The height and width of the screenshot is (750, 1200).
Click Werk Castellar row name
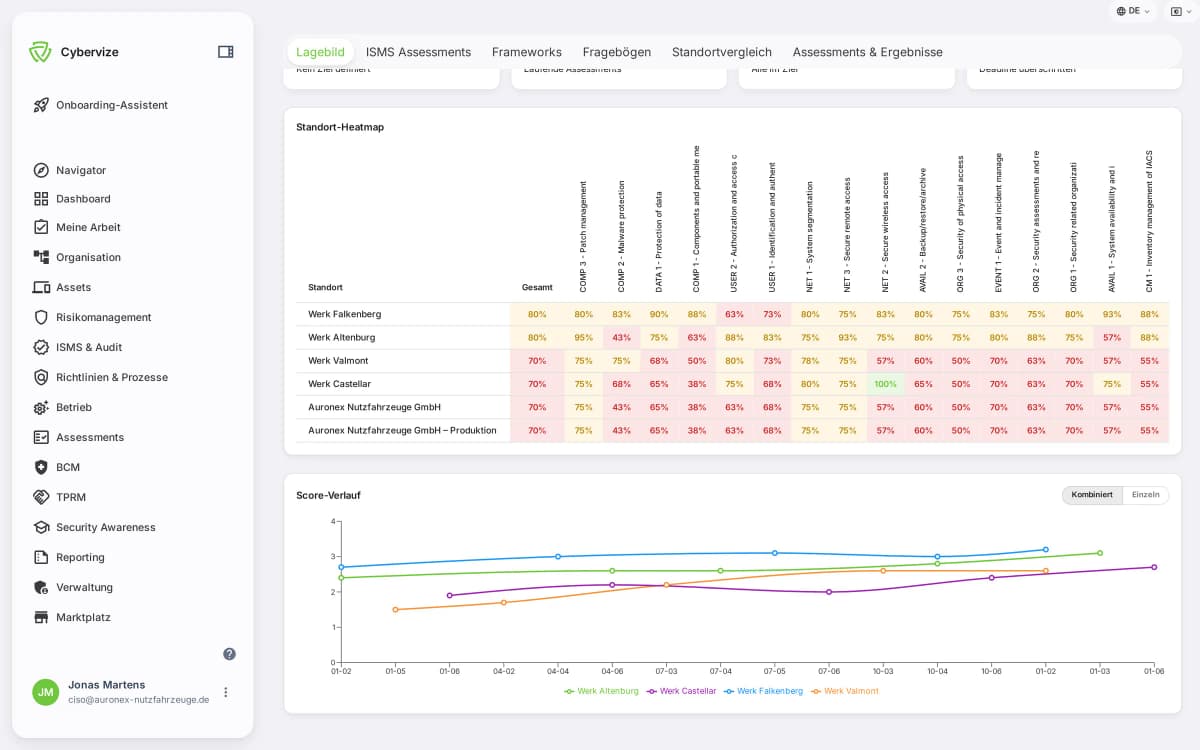point(341,384)
